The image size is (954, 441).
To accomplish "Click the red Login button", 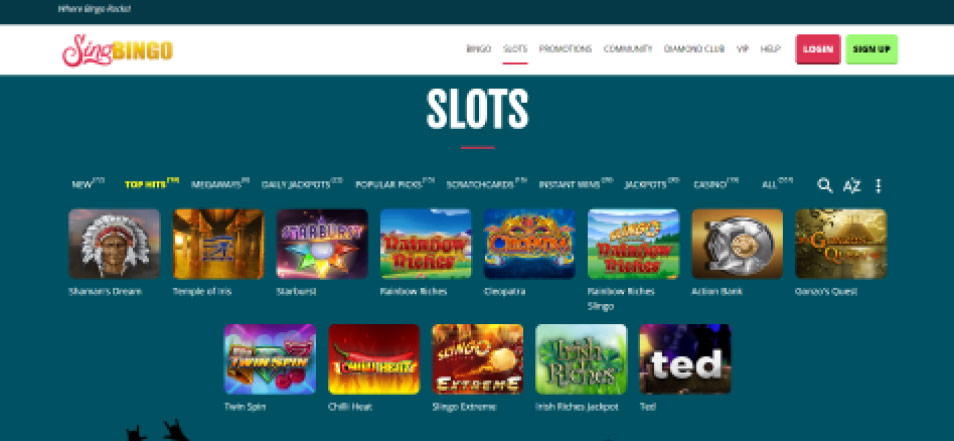I will click(x=818, y=49).
